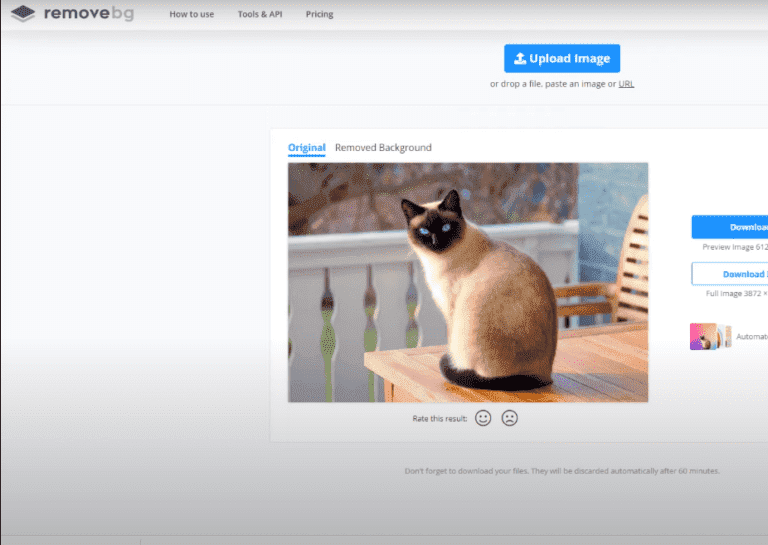Open the How to use page
This screenshot has width=768, height=545.
(191, 15)
